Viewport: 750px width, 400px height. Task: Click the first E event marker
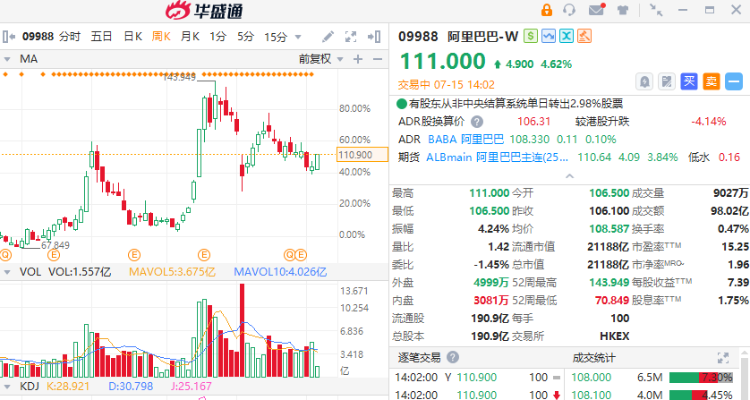click(x=54, y=255)
